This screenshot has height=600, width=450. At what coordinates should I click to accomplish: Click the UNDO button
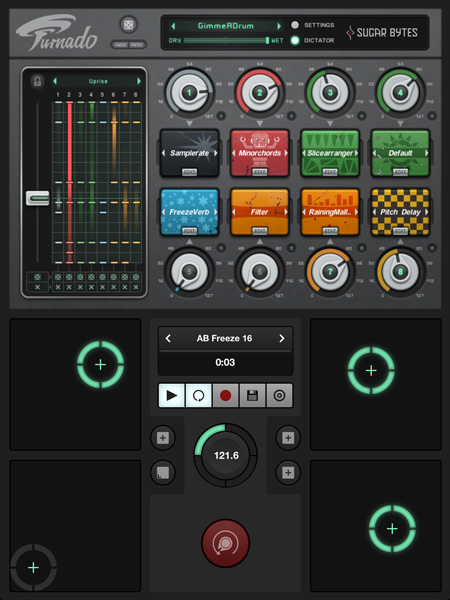point(121,45)
